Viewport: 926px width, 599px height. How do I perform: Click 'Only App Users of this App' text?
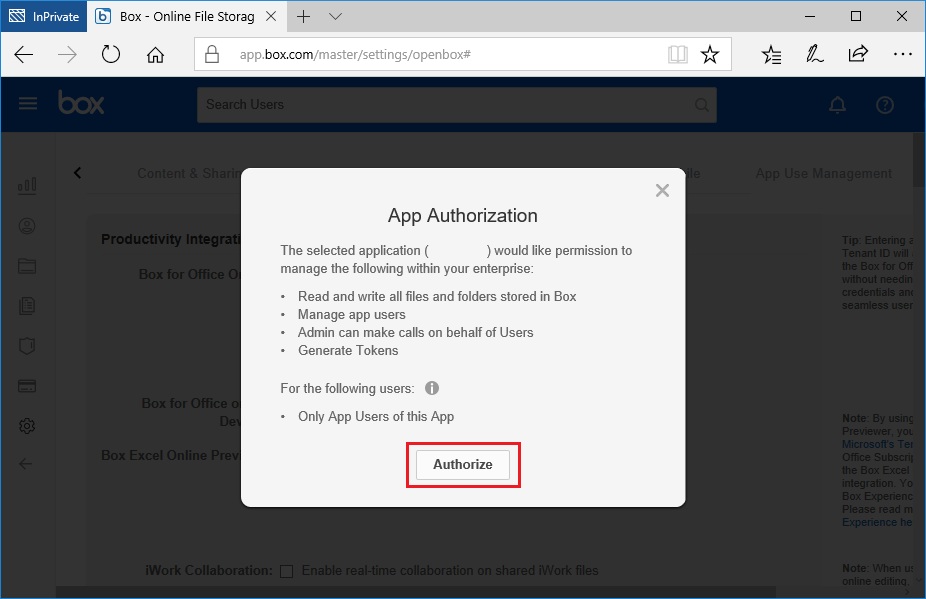tap(376, 416)
